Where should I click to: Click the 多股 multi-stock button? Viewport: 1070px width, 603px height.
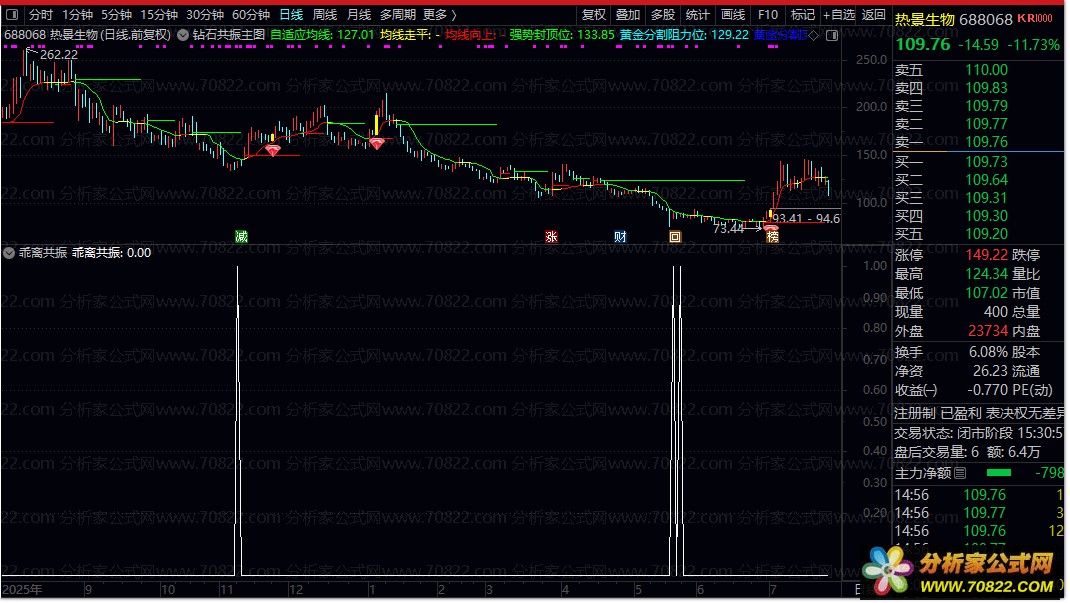pyautogui.click(x=663, y=14)
